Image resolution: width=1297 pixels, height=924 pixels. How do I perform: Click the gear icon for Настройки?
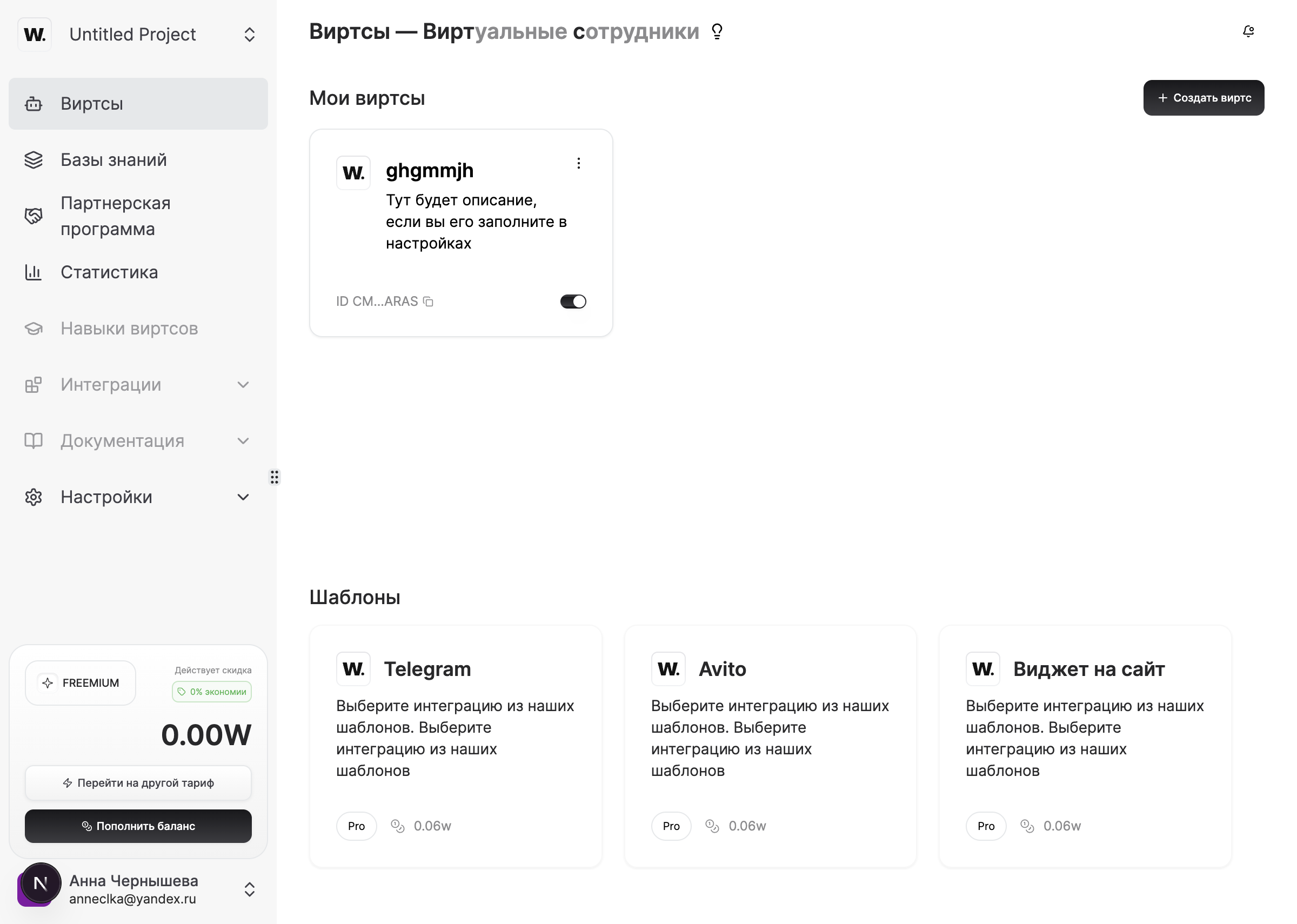34,497
